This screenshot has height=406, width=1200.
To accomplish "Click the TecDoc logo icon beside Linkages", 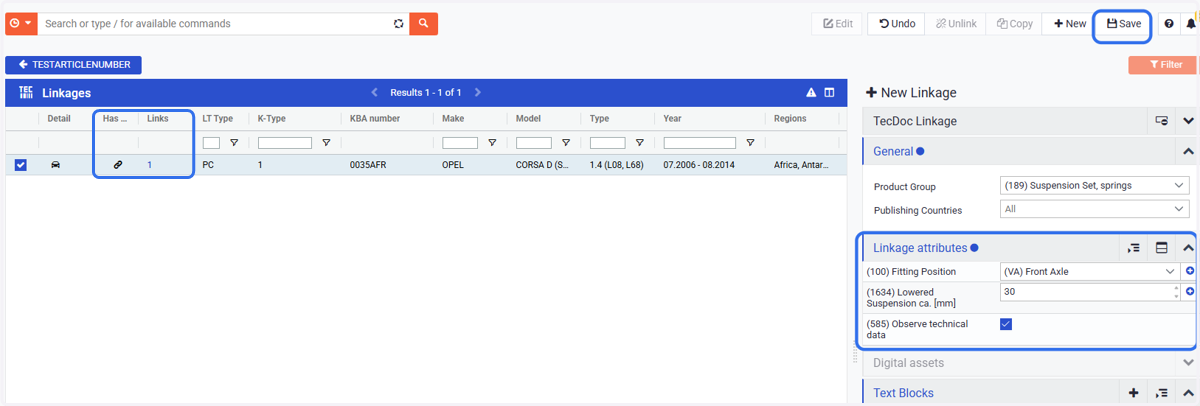I will 26,92.
